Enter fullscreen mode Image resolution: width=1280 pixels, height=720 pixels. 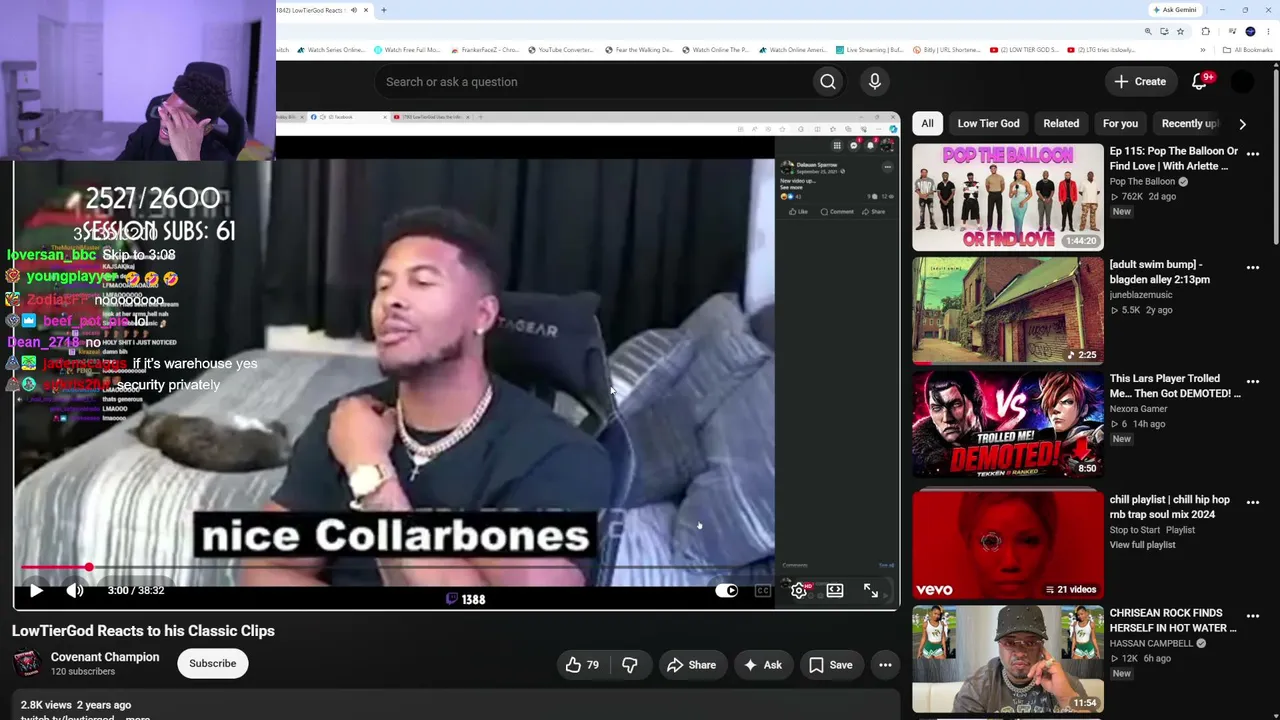pos(871,591)
